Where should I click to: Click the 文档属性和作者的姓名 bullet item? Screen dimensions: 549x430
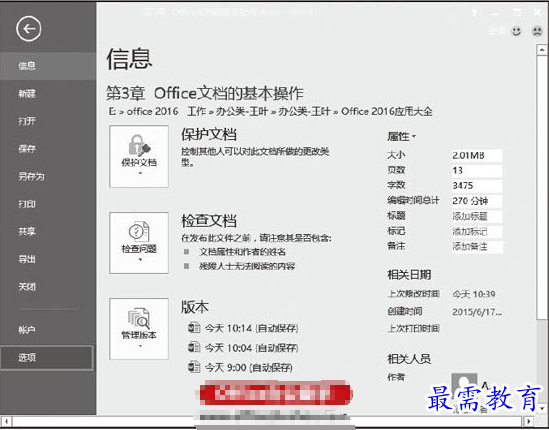242,252
